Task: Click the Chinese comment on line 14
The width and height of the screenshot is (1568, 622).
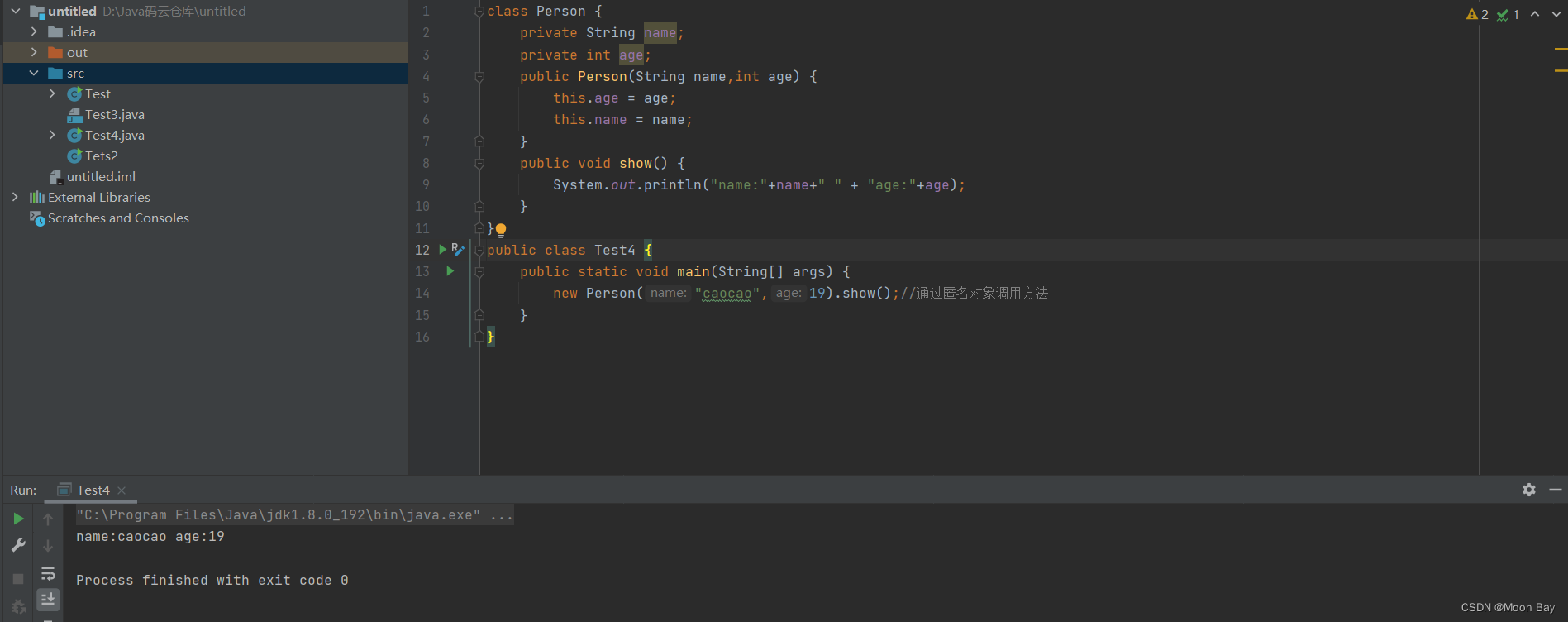Action: (x=974, y=293)
